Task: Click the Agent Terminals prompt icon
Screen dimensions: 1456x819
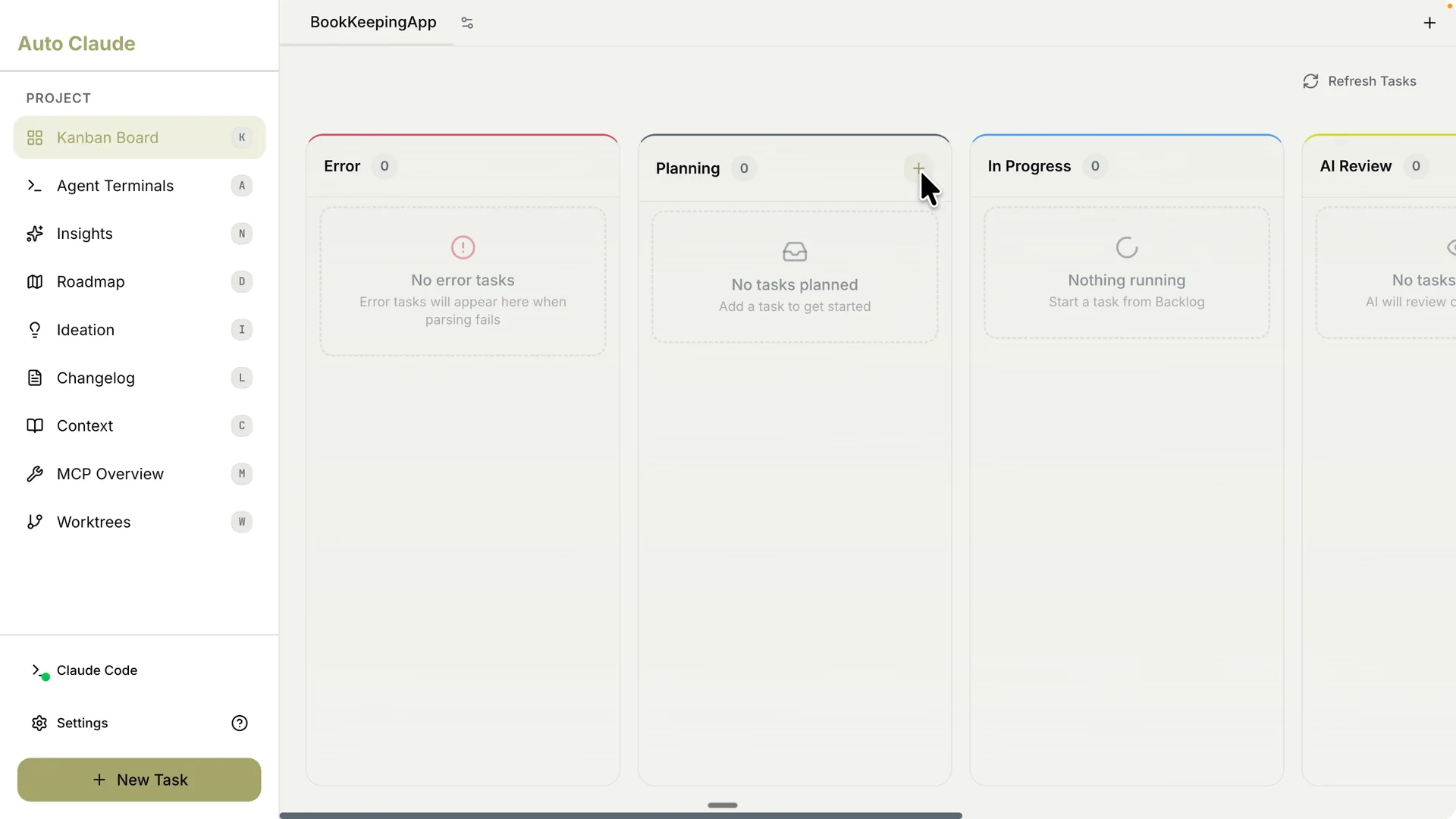Action: coord(35,186)
